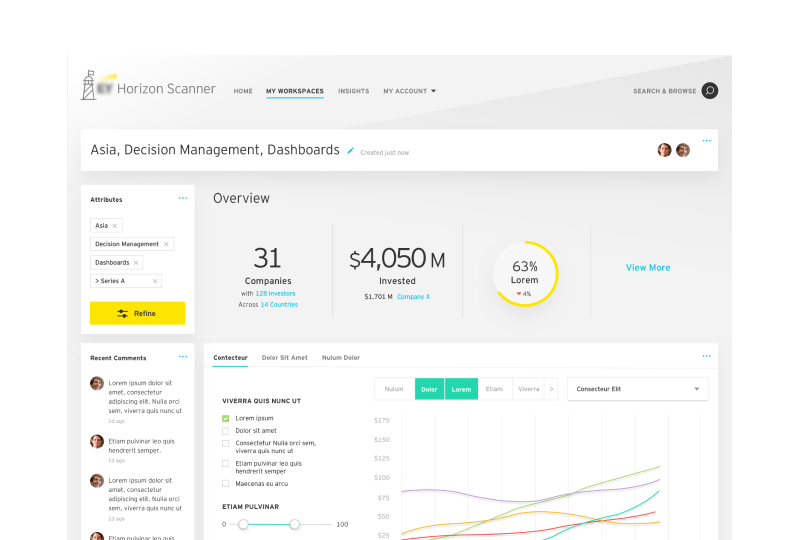Toggle off the Lorem chart segment
This screenshot has height=540, width=800.
[461, 389]
